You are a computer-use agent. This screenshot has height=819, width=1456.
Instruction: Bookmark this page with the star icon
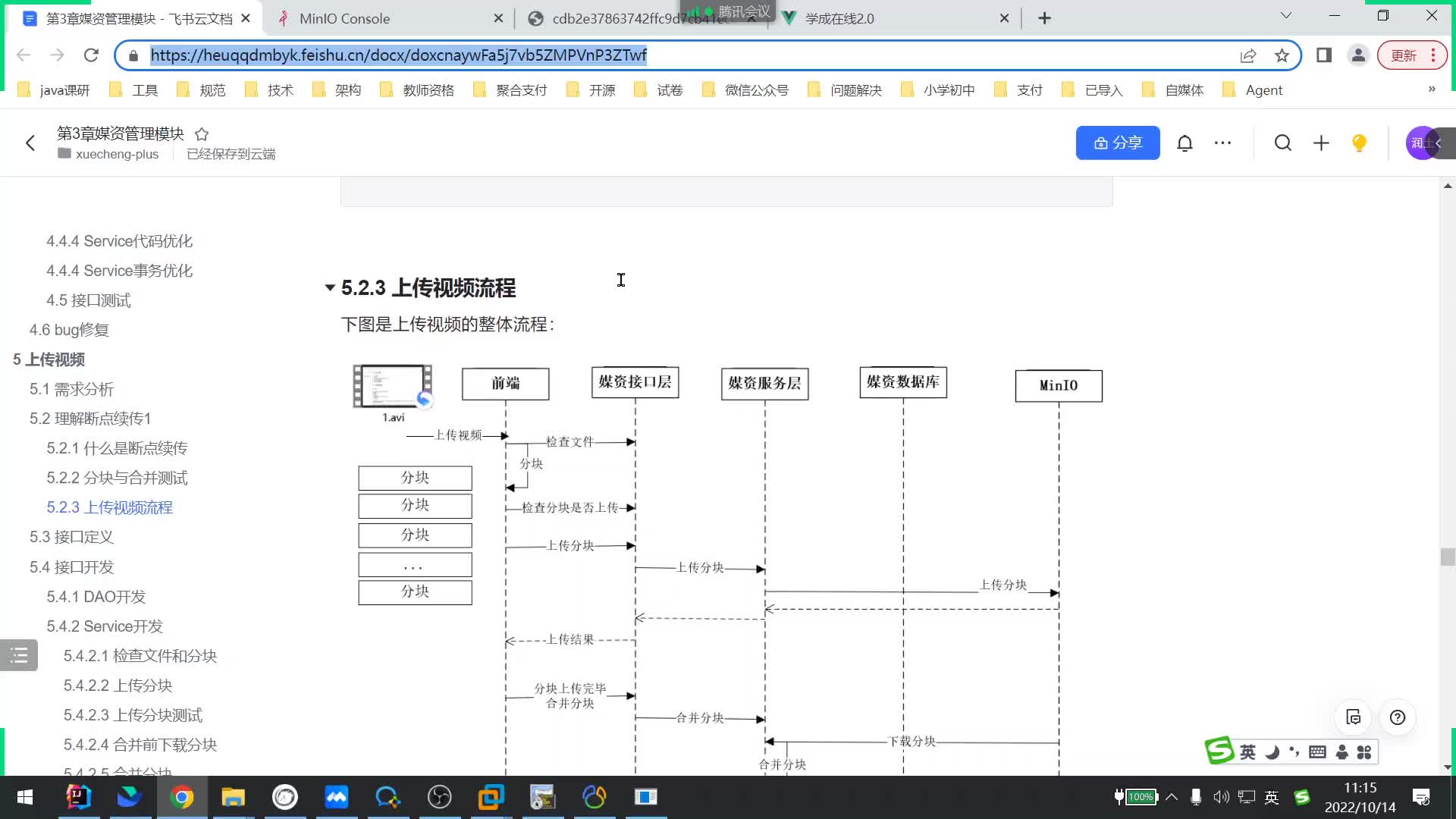(x=1282, y=55)
